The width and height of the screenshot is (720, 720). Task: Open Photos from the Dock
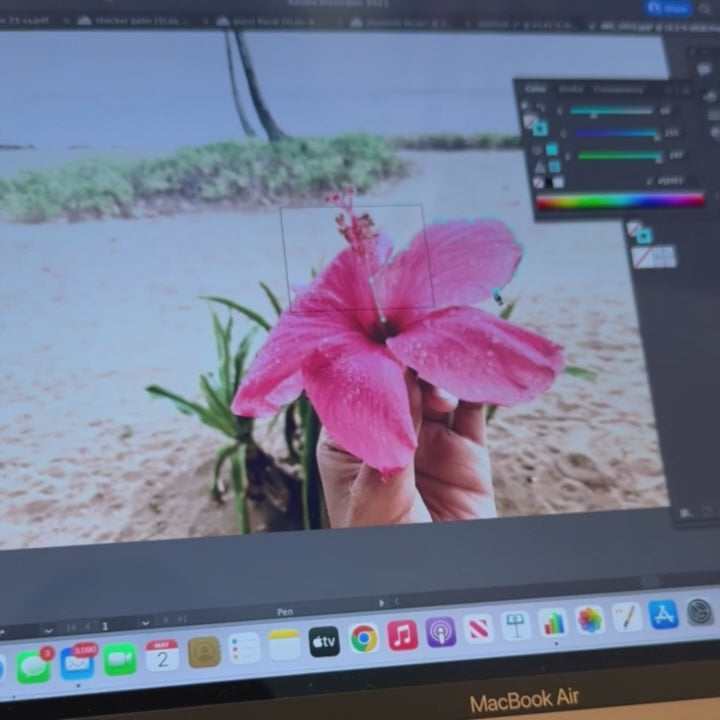pyautogui.click(x=590, y=620)
